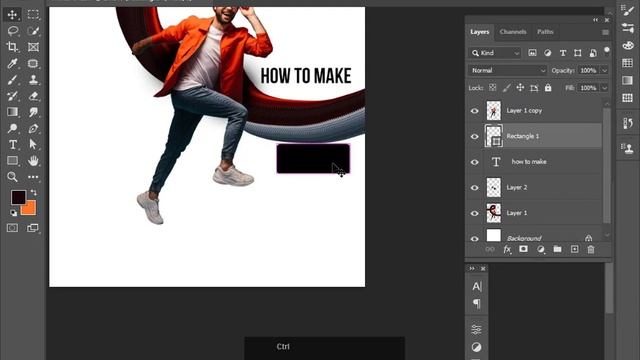Expand the collapsed character panel dock
Image resolution: width=640 pixels, height=360 pixels.
click(x=472, y=269)
